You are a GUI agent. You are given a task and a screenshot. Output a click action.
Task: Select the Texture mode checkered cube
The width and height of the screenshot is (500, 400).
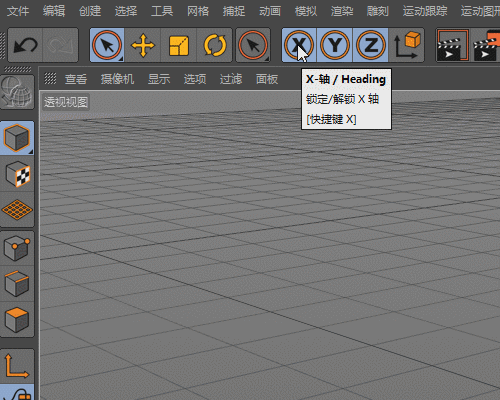click(x=17, y=174)
